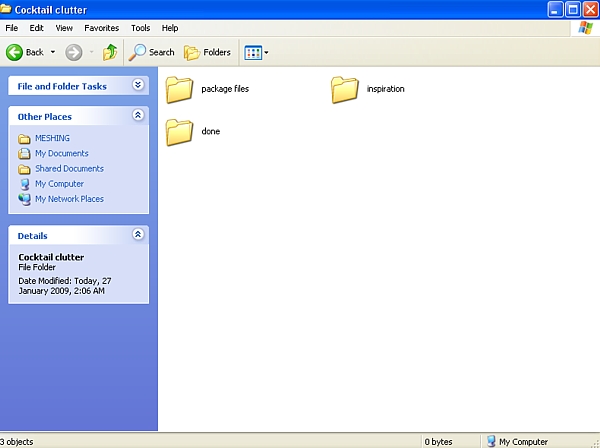This screenshot has height=448, width=600.
Task: Select the package files folder
Action: tap(180, 89)
